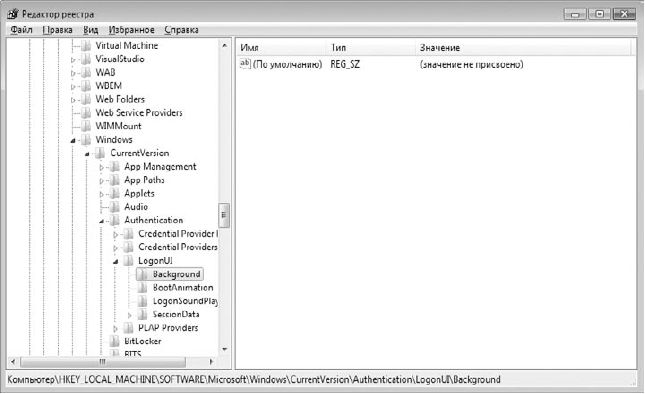Click the BitLocker folder icon

click(x=114, y=341)
